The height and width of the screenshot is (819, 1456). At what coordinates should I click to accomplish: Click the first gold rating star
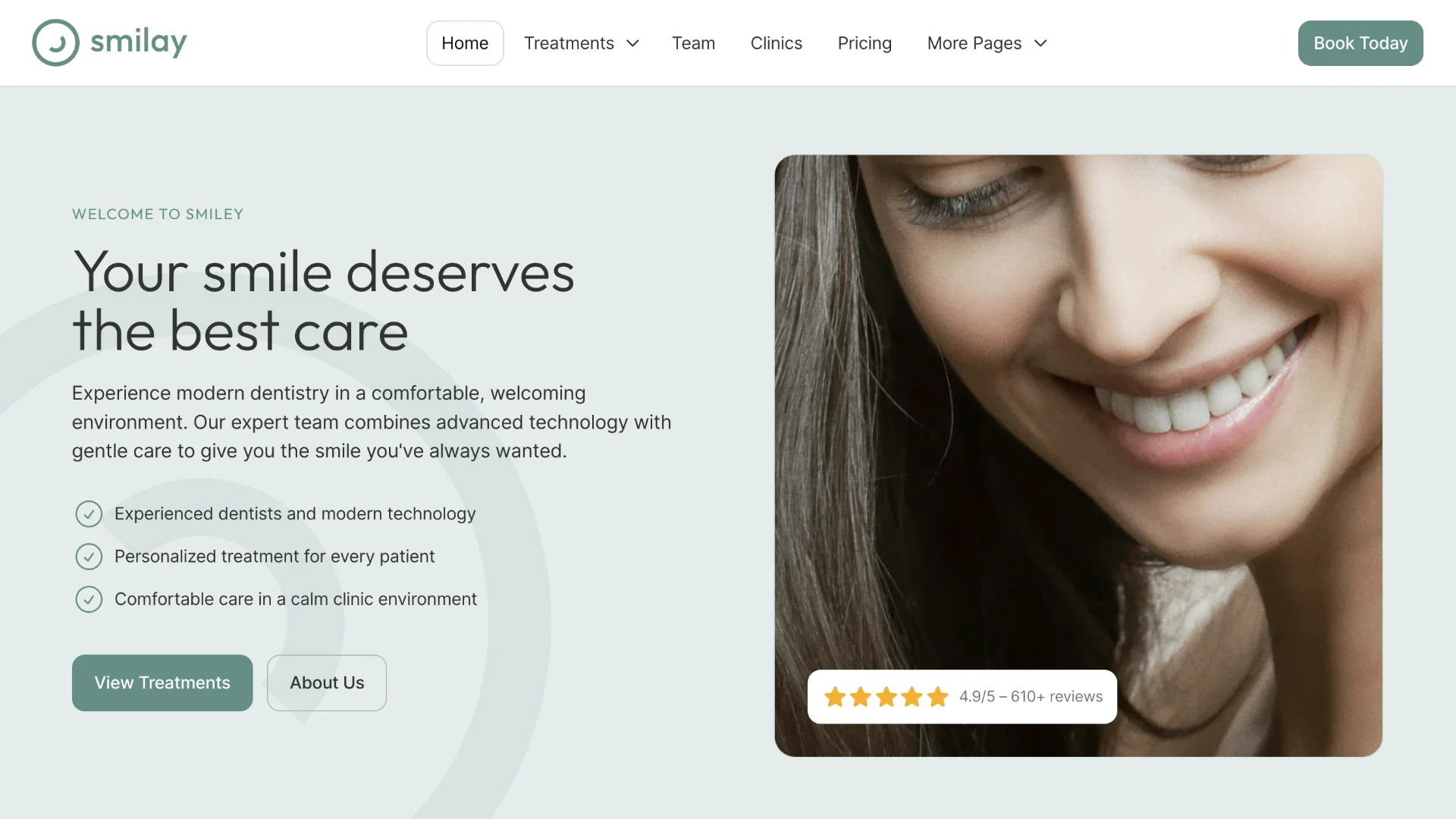coord(835,696)
